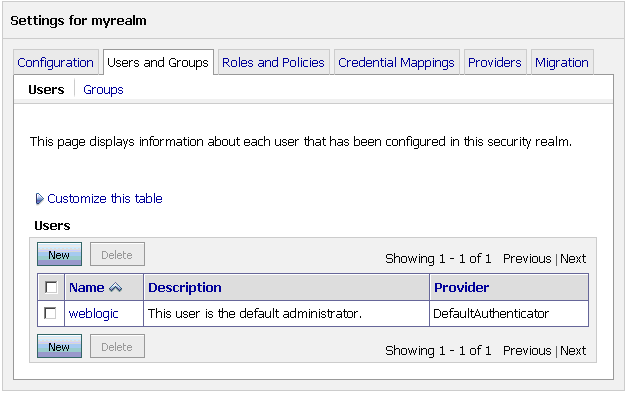The height and width of the screenshot is (393, 627).
Task: Click the bold 'Users' table title
Action: tap(52, 225)
